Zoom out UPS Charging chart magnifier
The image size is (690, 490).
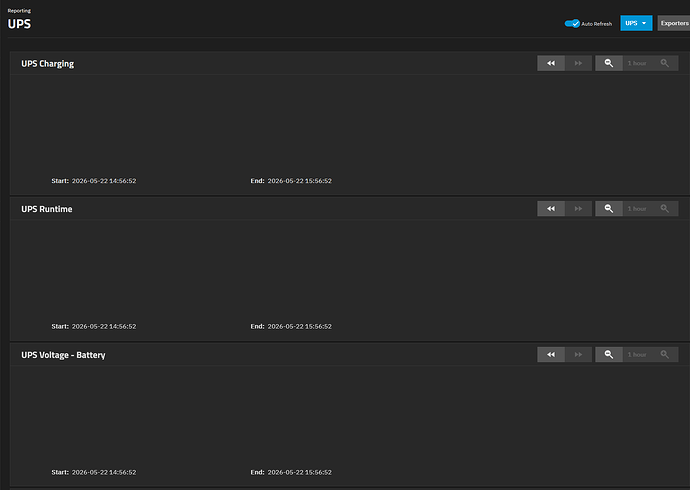point(609,63)
